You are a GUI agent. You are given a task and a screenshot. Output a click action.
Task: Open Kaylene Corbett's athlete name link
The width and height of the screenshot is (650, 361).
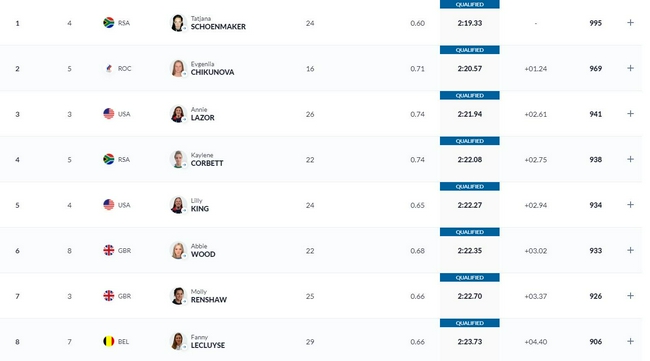point(207,160)
